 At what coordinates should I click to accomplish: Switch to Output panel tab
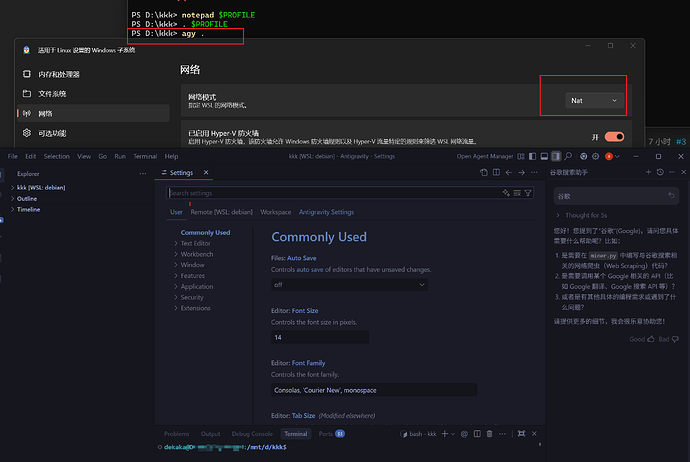210,434
